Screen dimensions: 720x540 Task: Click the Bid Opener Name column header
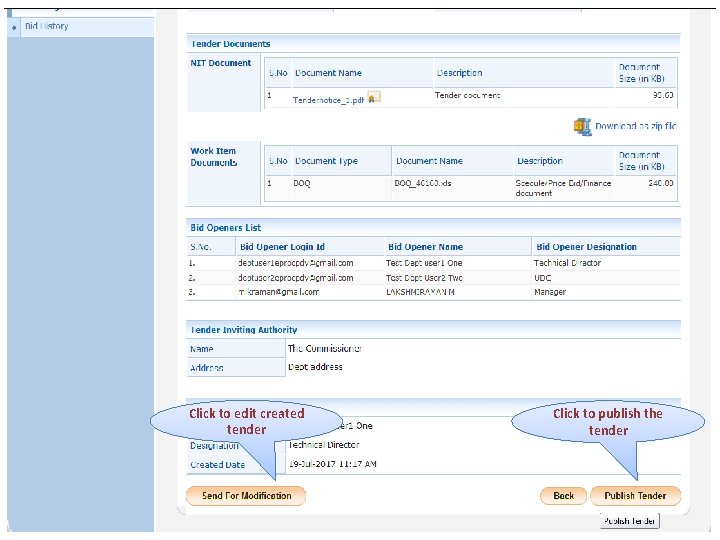(x=425, y=247)
